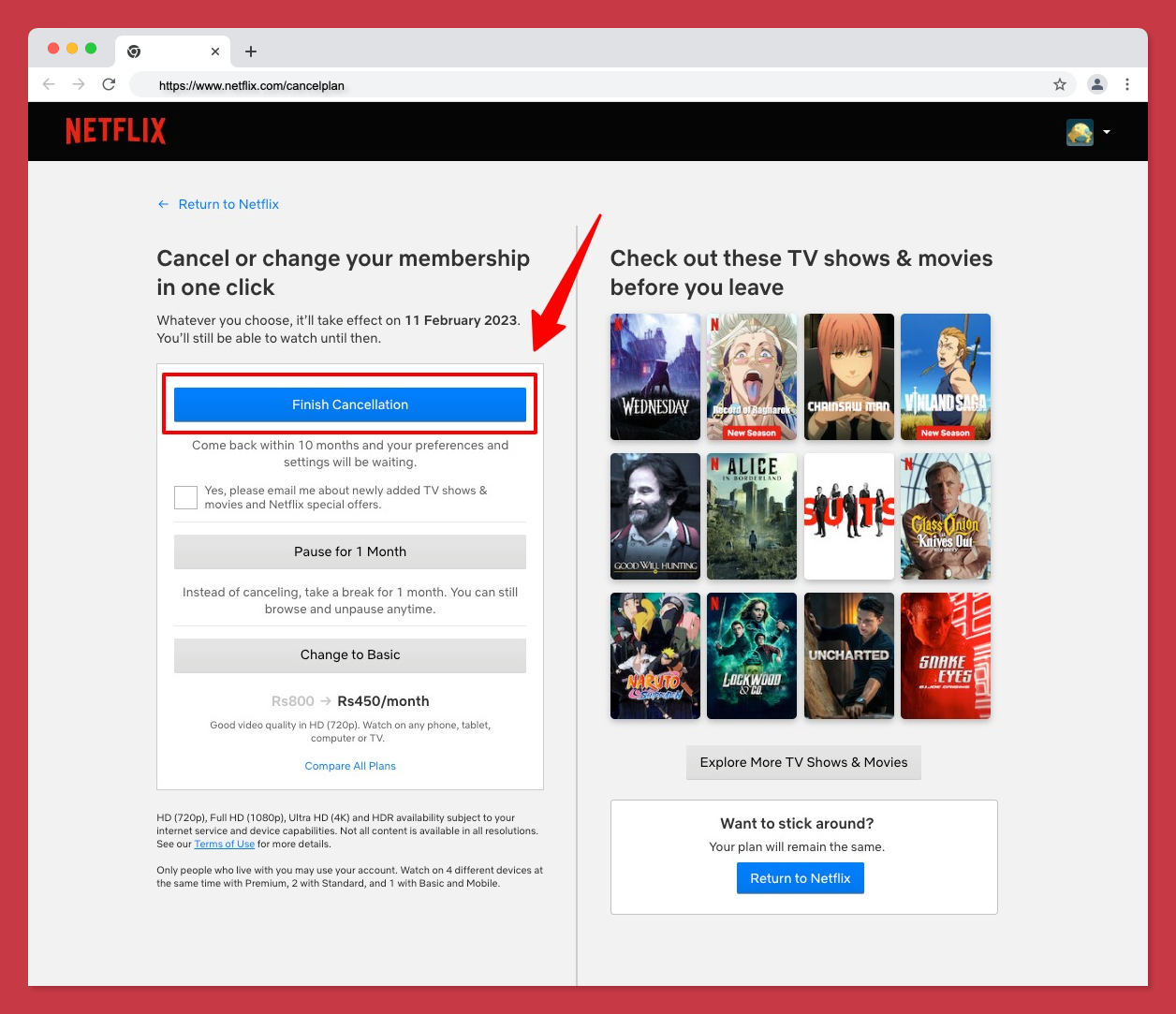Click the macOS green maximize button
This screenshot has width=1176, height=1014.
tap(91, 49)
